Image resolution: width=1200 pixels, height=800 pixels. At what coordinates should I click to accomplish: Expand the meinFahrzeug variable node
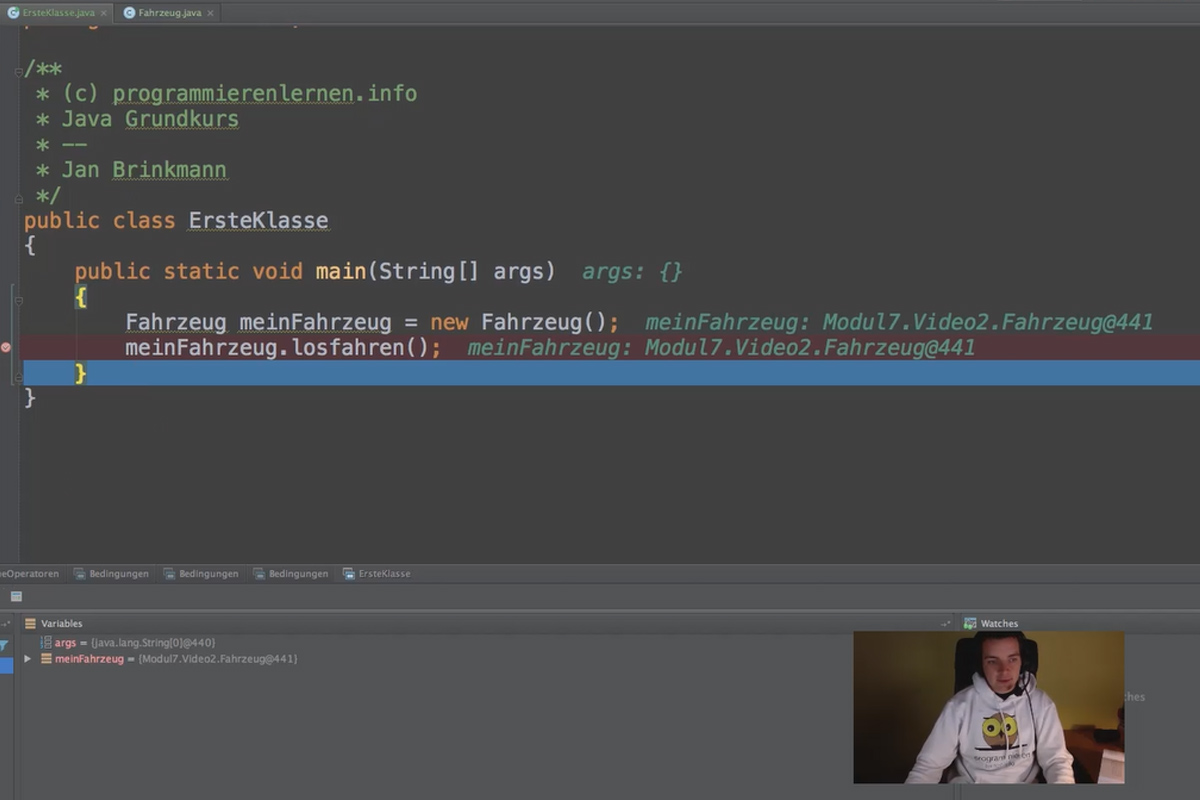[x=28, y=659]
